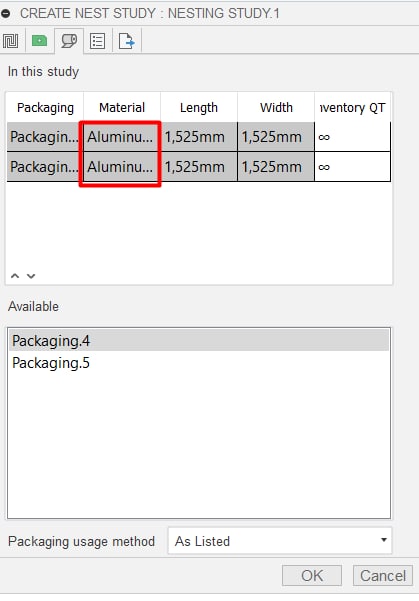Screen dimensions: 419x601
Task: Edit second row inventory quantity infinity field
Action: pyautogui.click(x=352, y=167)
